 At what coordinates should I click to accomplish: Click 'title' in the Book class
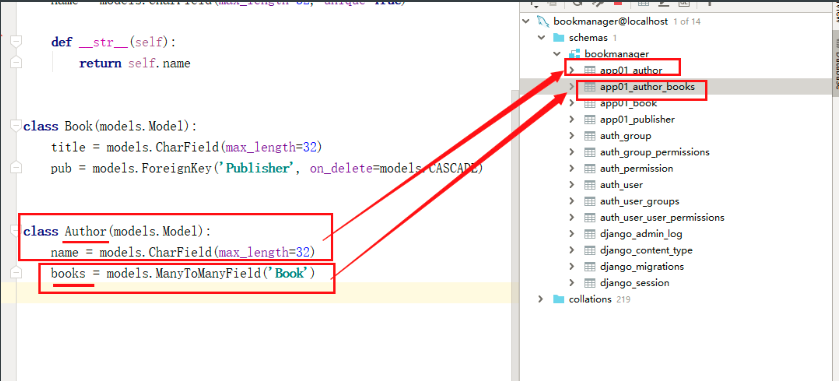(68, 147)
